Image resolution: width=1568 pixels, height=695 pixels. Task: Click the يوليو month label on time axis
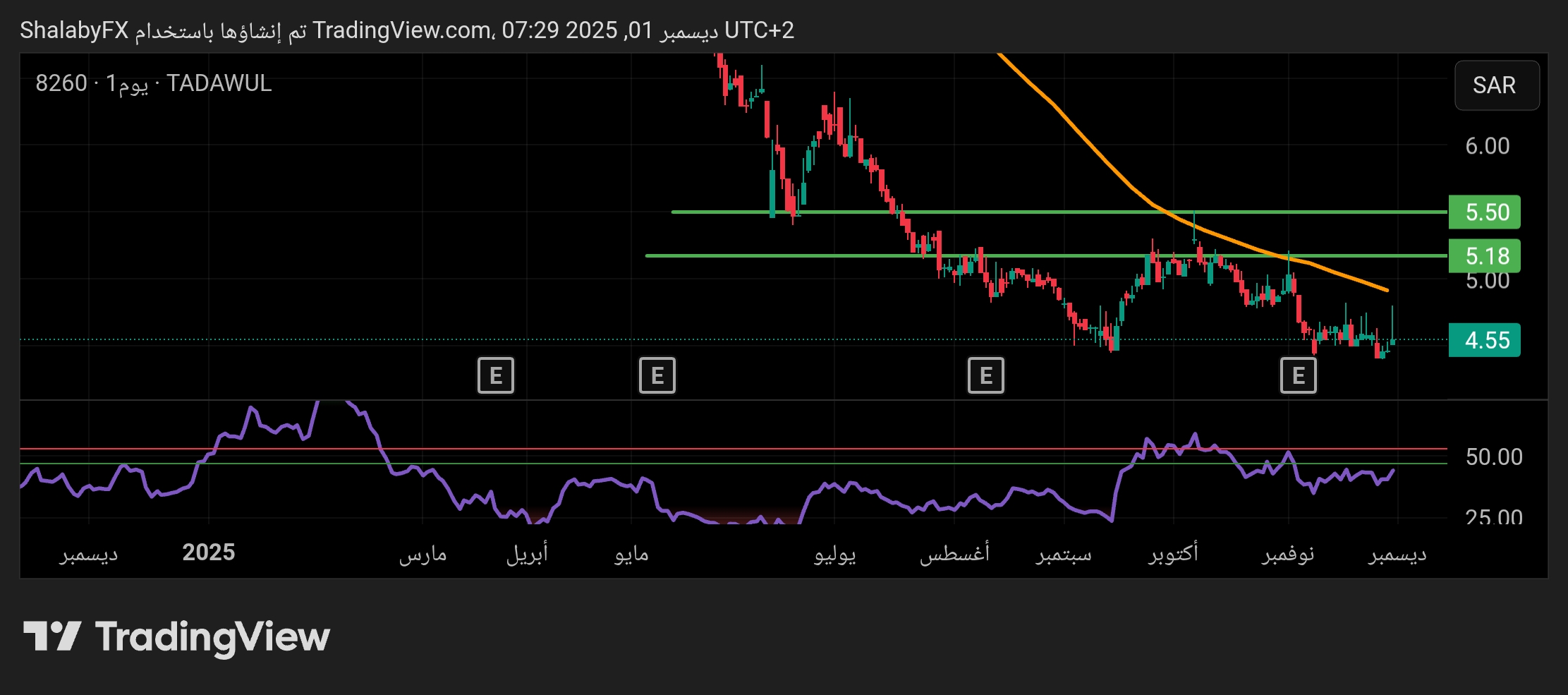834,554
